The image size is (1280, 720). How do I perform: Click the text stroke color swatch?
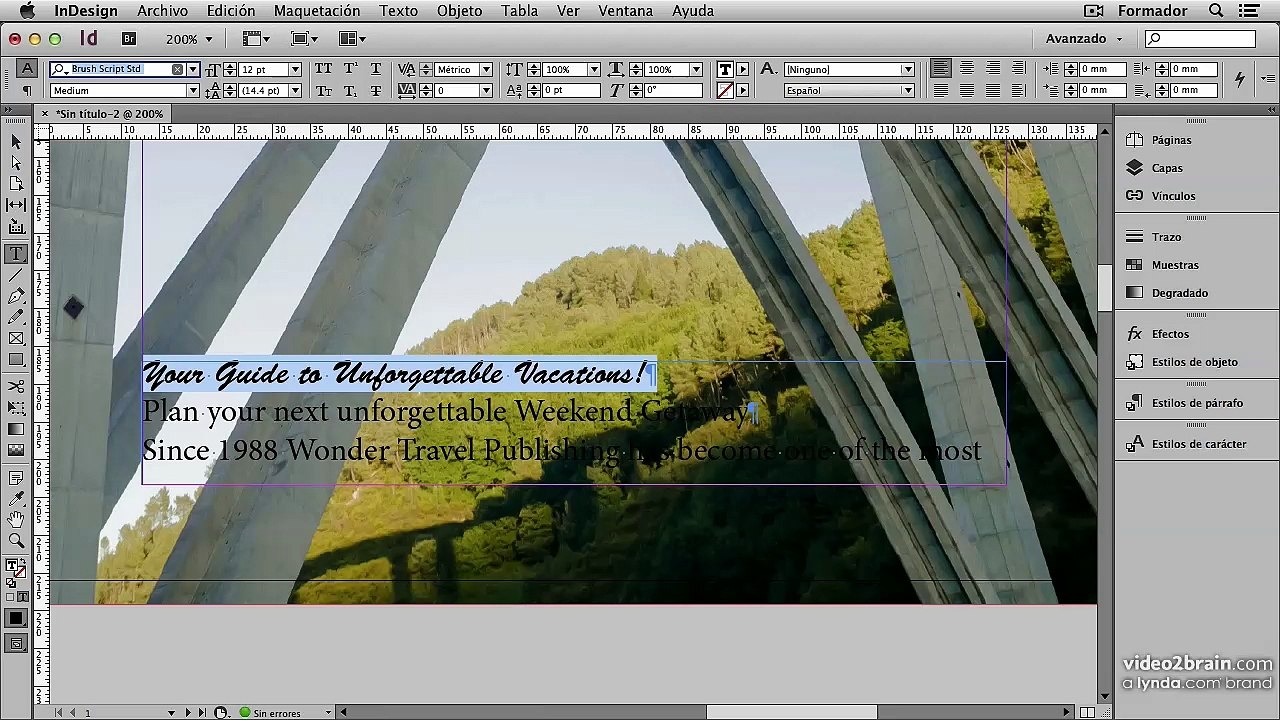pyautogui.click(x=726, y=90)
